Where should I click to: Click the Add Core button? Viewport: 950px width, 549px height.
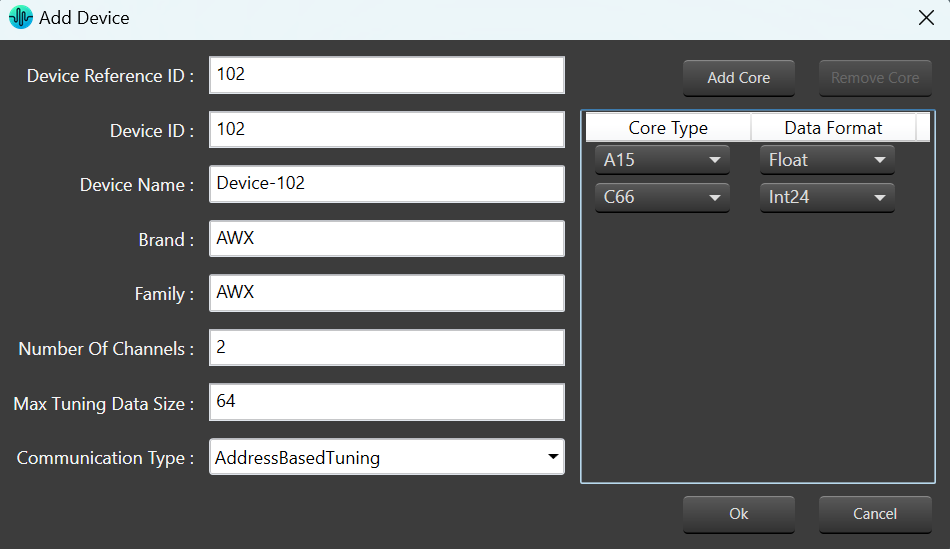739,78
